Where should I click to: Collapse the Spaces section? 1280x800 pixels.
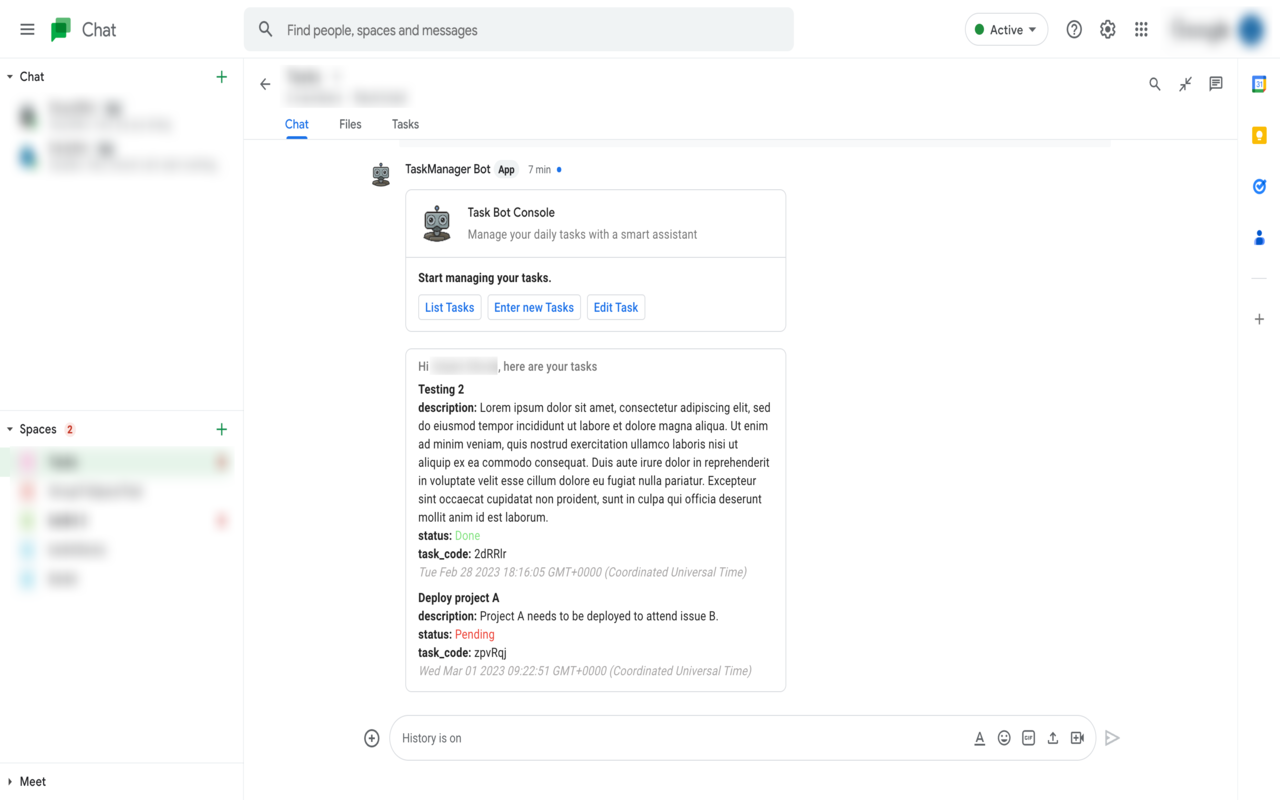click(x=12, y=428)
